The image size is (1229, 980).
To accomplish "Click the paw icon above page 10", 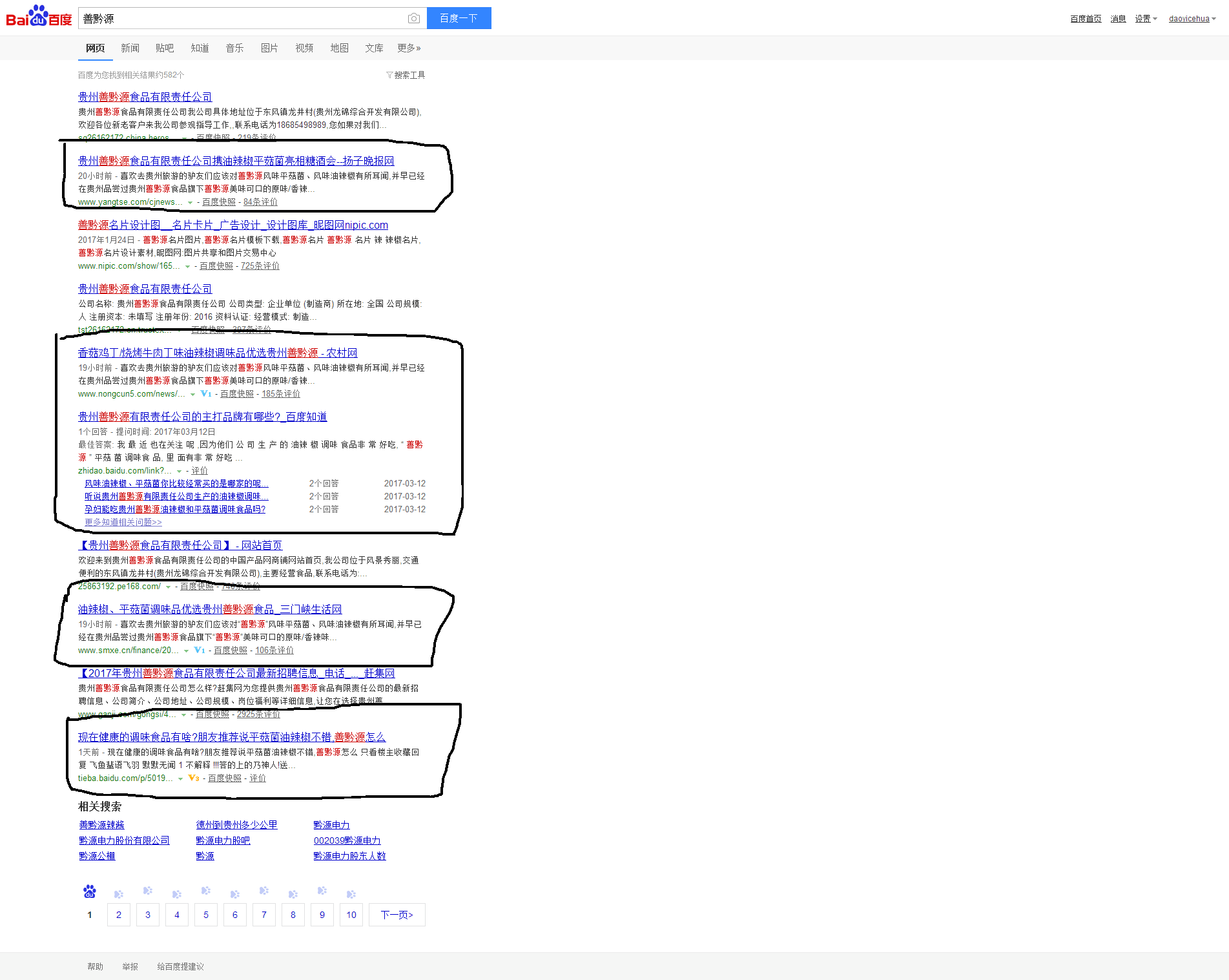I will tap(351, 894).
